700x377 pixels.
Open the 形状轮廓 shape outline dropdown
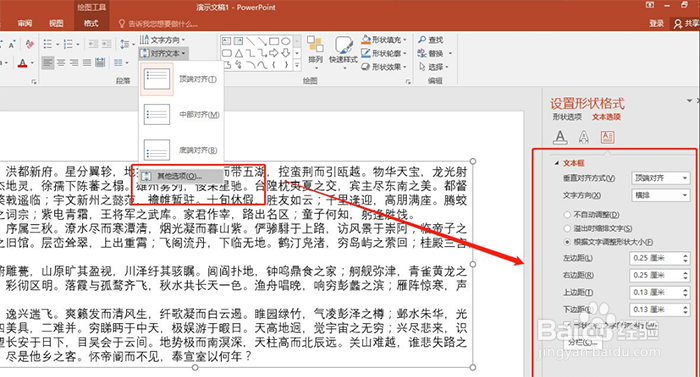tap(384, 53)
